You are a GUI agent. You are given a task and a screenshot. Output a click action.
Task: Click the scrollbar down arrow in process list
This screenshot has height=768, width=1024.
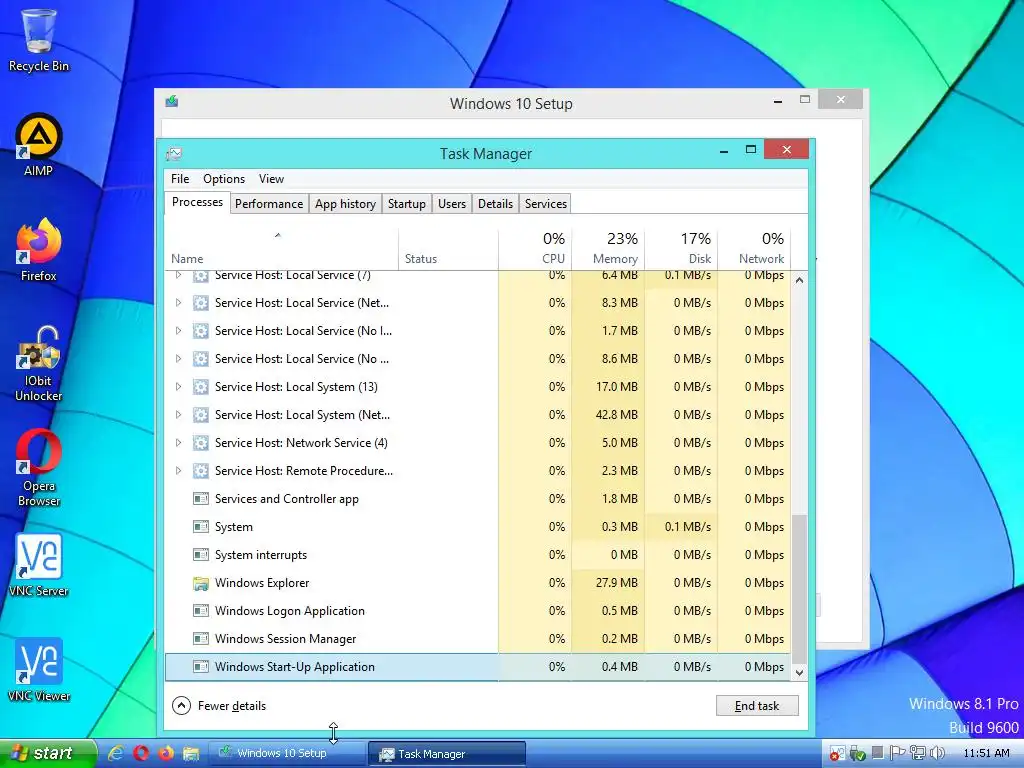[x=799, y=672]
